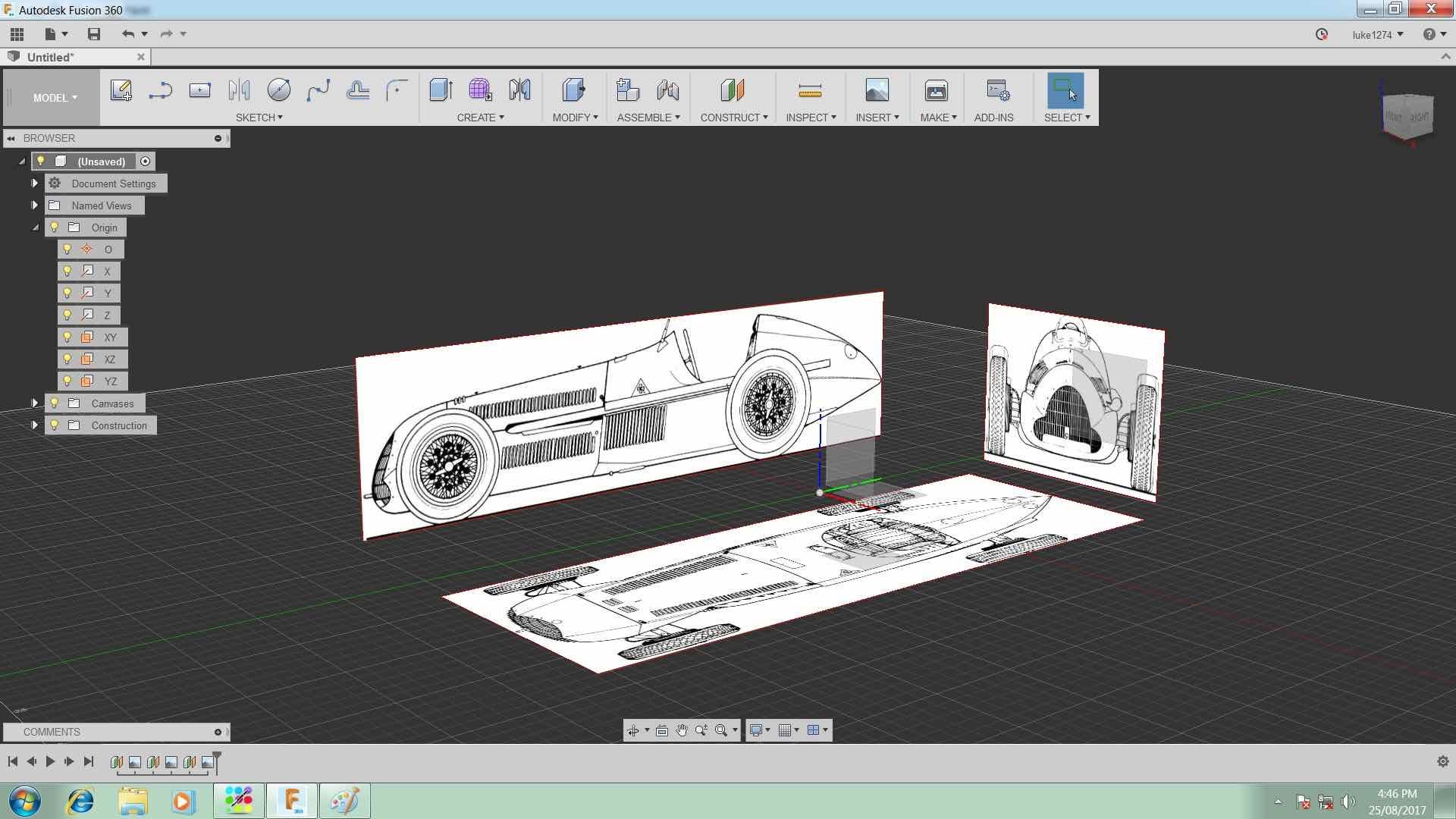Save the document with disk icon
This screenshot has width=1456, height=819.
94,34
